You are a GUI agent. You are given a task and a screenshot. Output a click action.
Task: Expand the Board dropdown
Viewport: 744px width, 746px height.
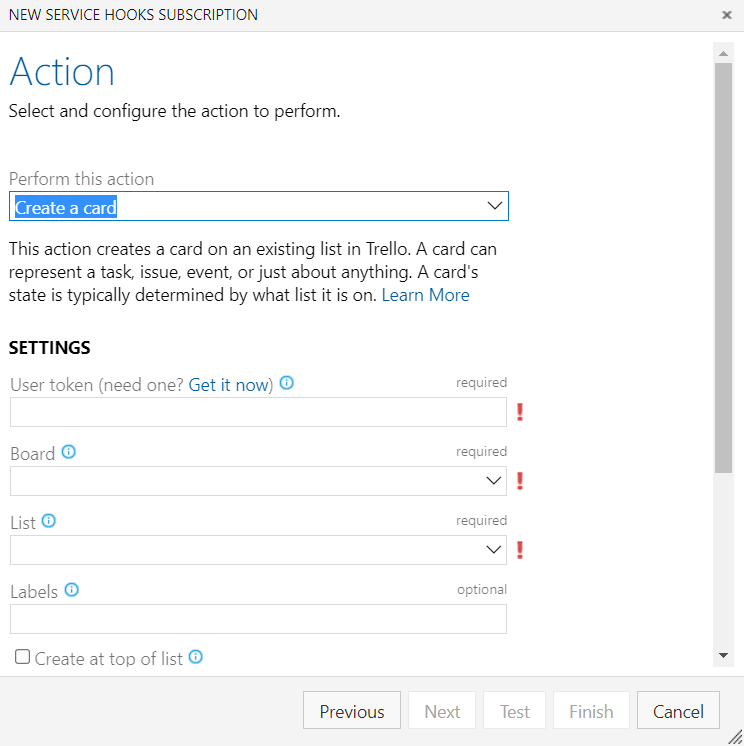coord(494,481)
